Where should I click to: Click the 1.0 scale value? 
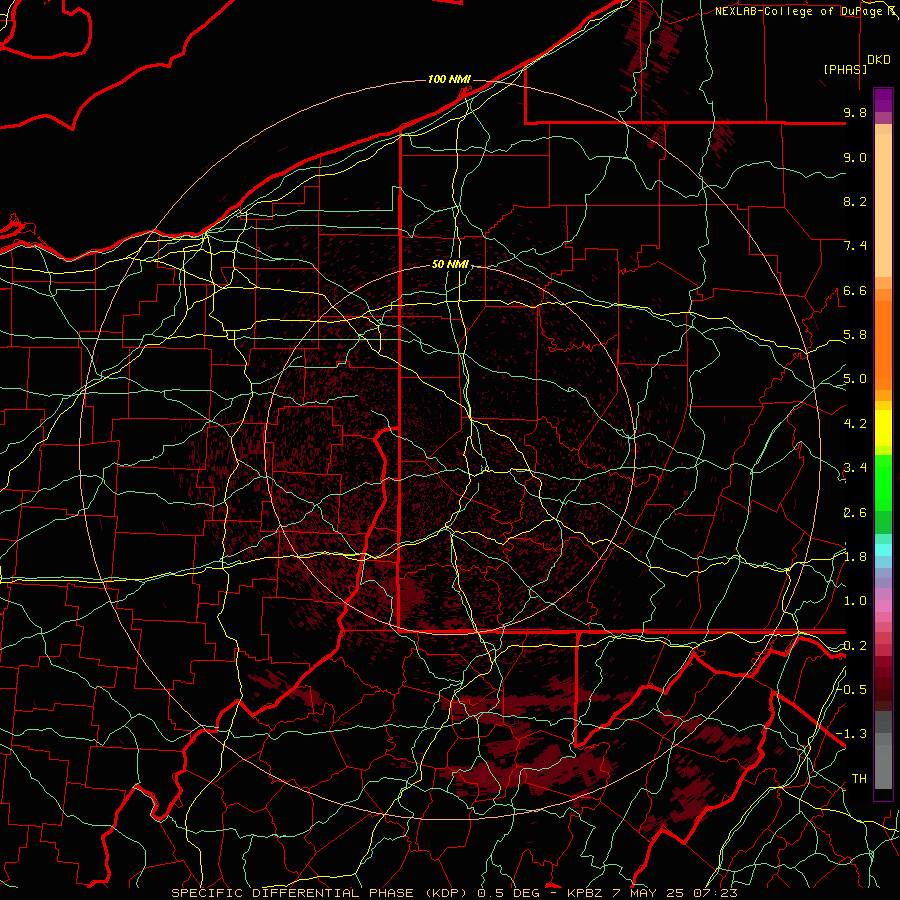[855, 601]
